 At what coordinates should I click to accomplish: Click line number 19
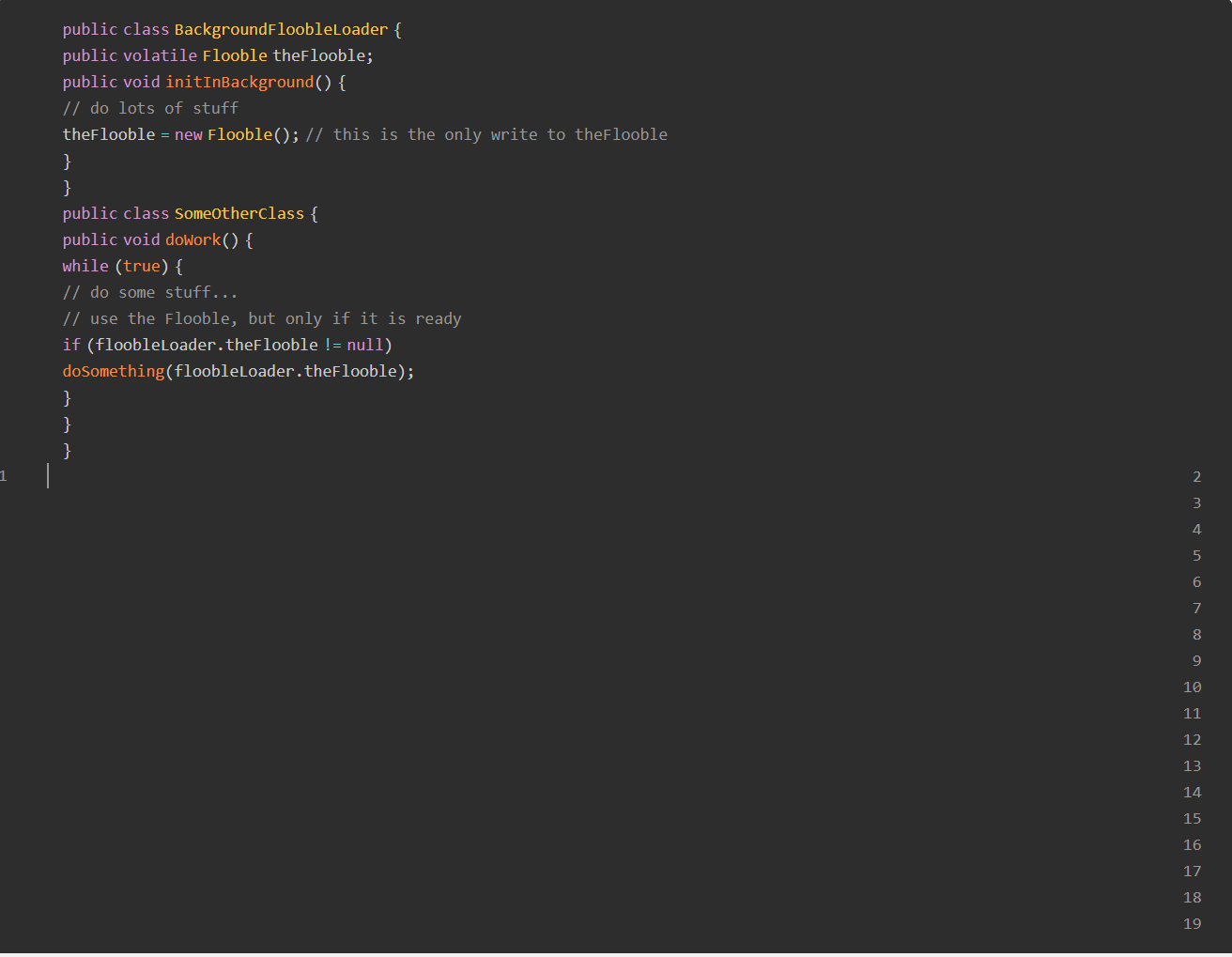coord(1193,923)
